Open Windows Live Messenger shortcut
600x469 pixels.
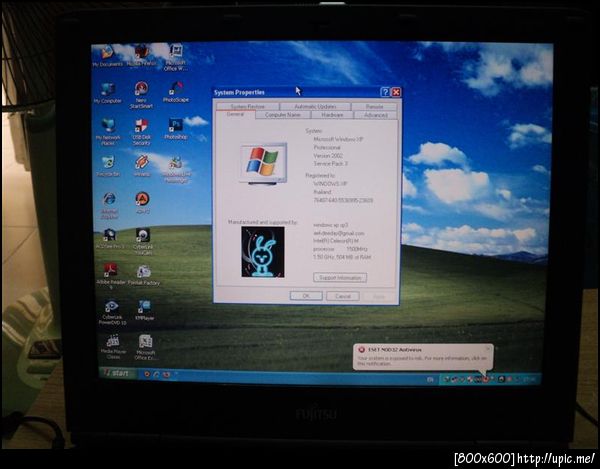pos(176,170)
